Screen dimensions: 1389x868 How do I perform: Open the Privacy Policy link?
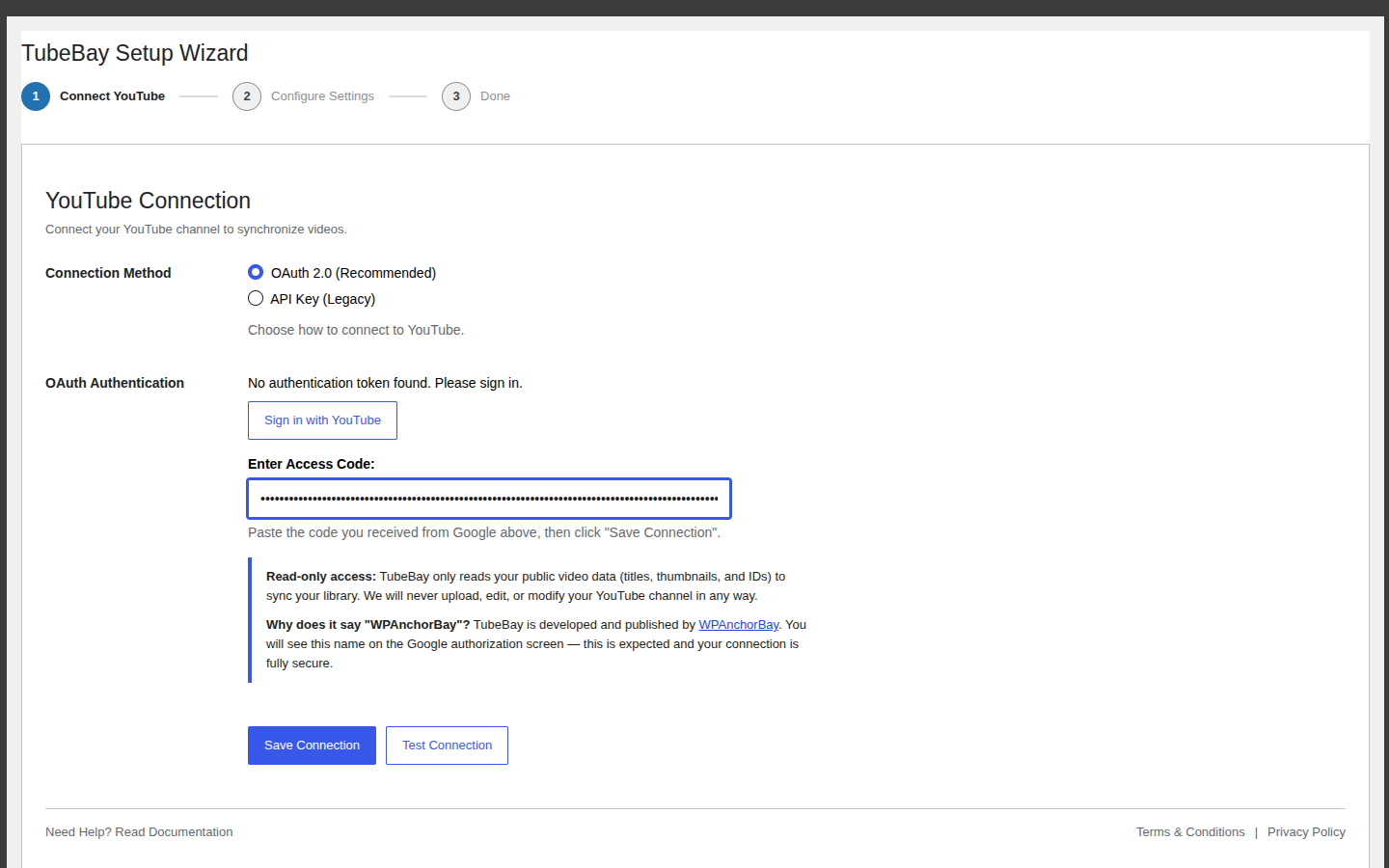pos(1306,832)
